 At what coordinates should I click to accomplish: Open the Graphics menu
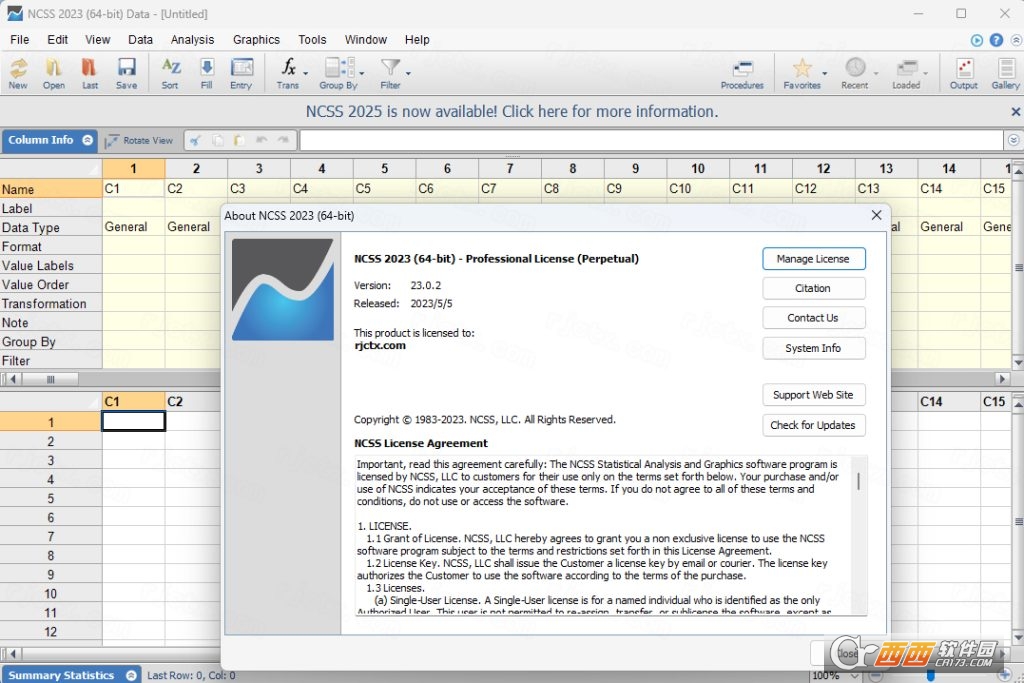pyautogui.click(x=256, y=40)
